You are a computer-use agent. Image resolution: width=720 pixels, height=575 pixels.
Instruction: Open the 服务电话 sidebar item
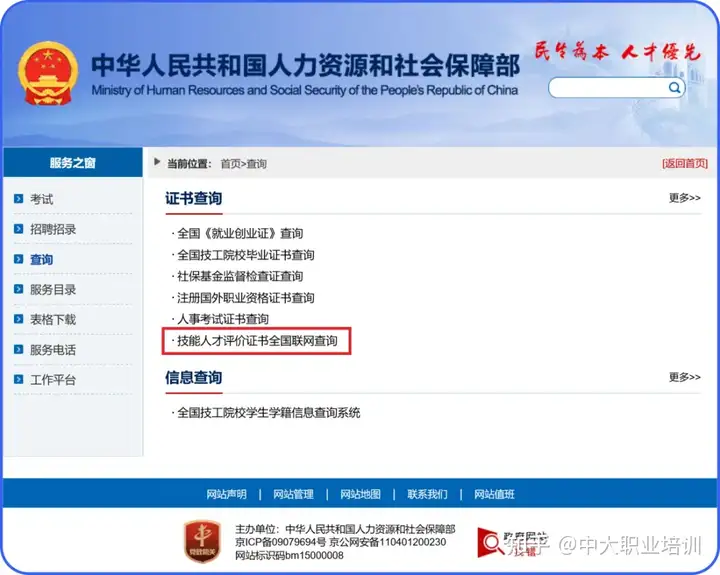53,350
